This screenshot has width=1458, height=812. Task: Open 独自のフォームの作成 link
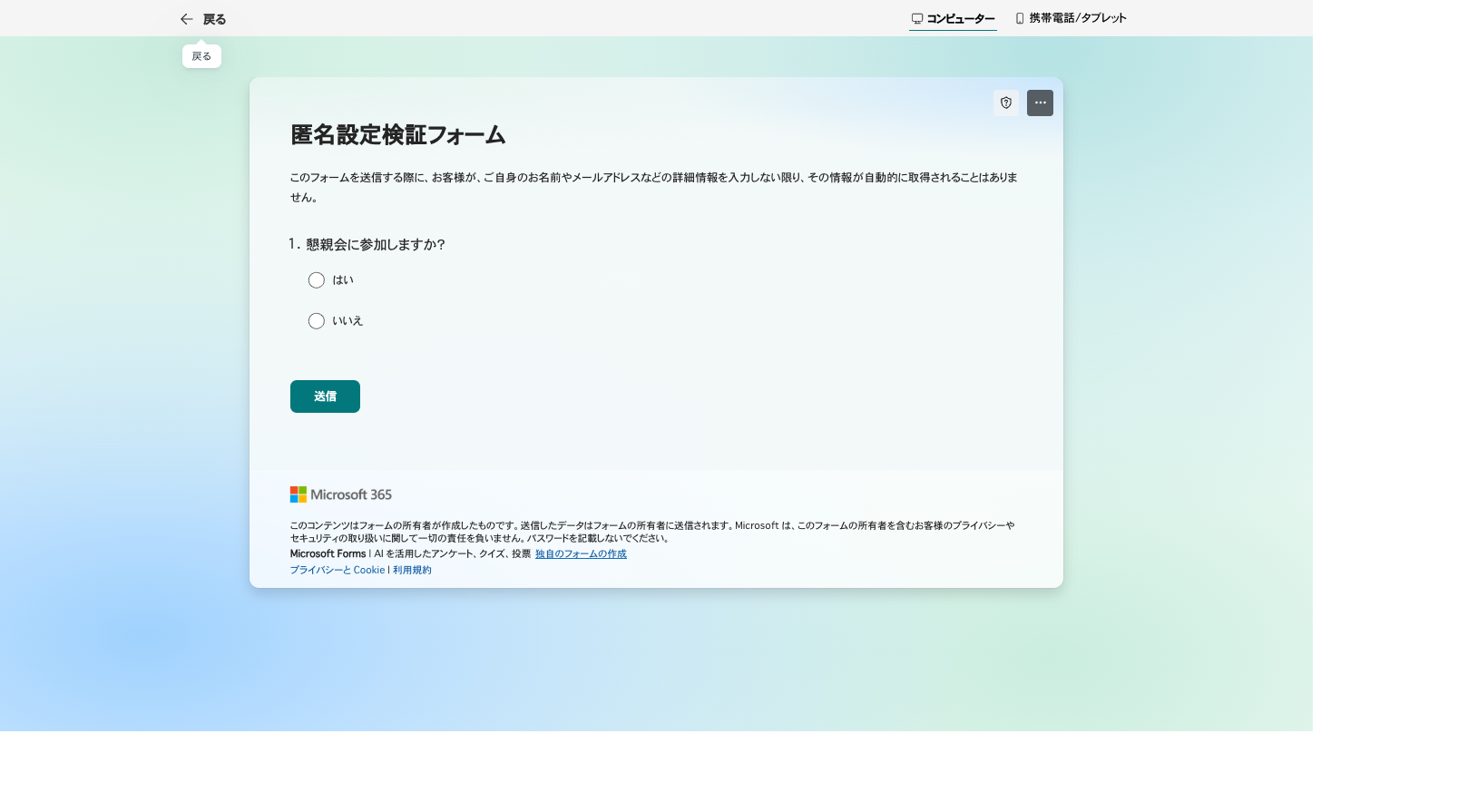click(581, 553)
